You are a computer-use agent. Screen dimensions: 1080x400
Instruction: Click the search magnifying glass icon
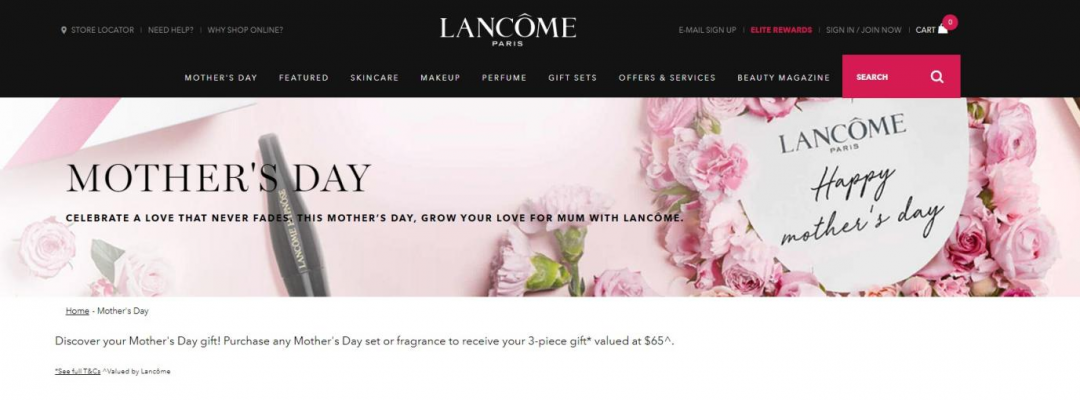(937, 77)
